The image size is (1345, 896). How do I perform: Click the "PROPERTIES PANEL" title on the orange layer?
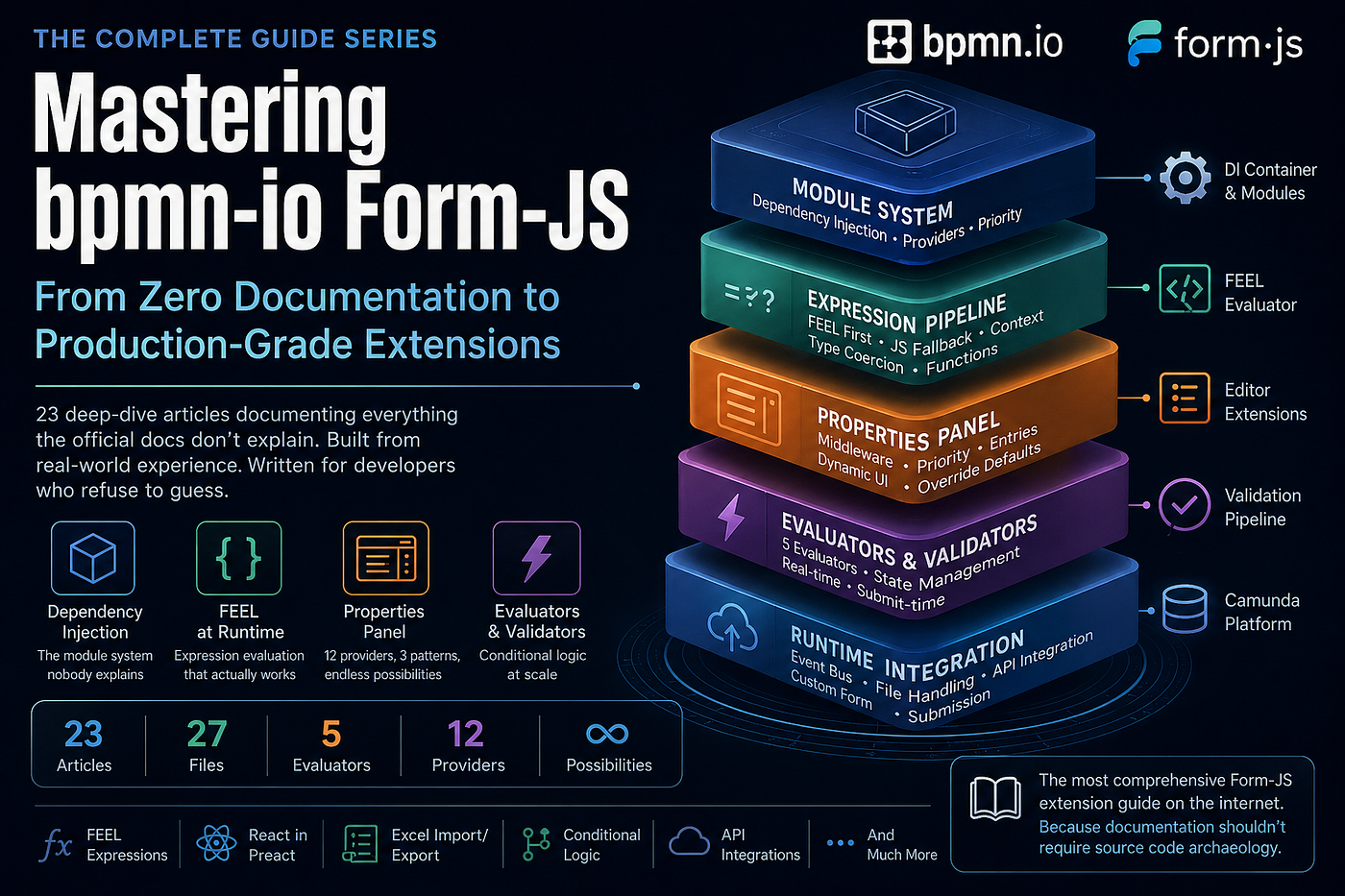click(909, 429)
